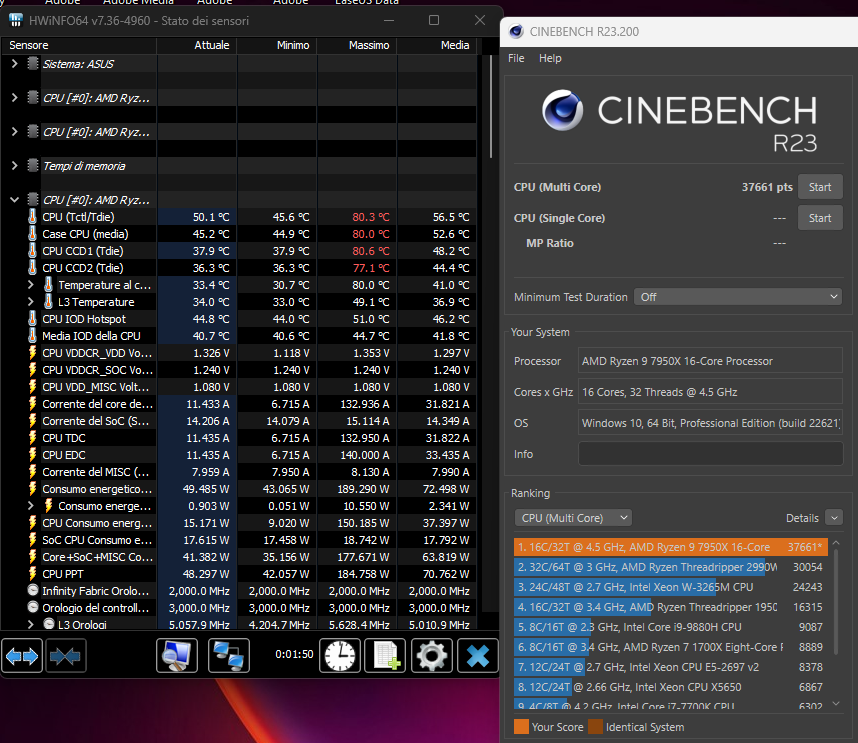The image size is (858, 743).
Task: Click the Massimo column header
Action: coord(357,45)
